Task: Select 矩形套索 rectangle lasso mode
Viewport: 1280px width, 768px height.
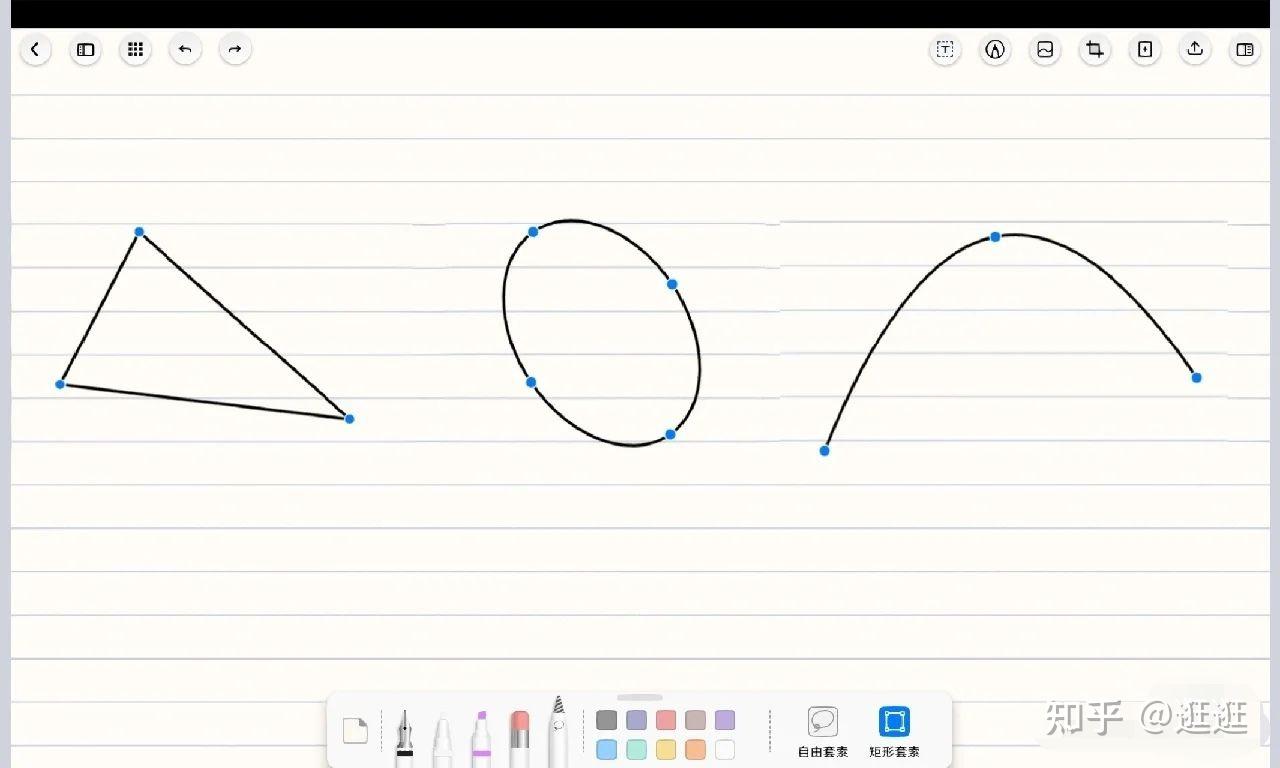Action: pos(894,732)
